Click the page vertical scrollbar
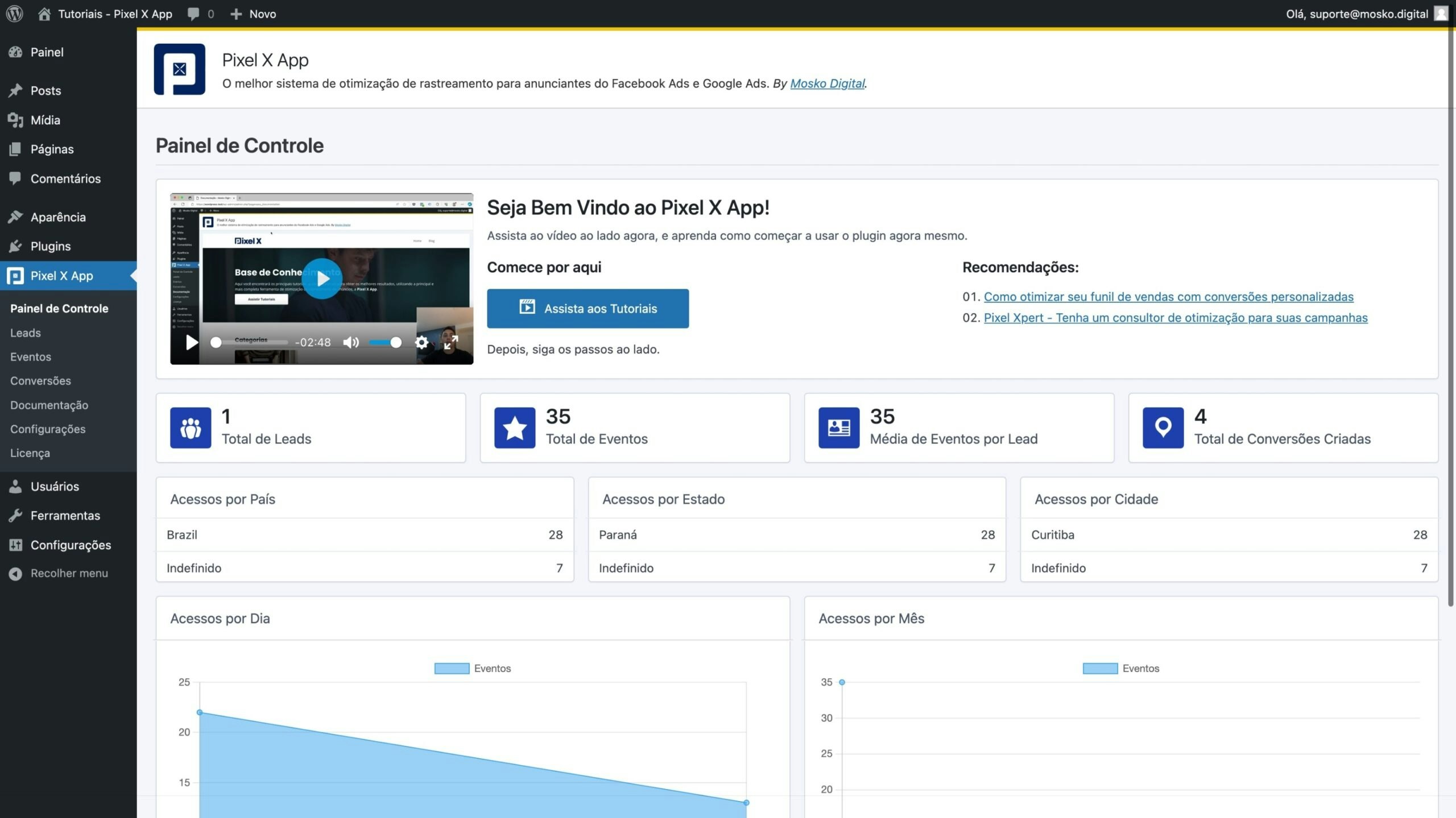The height and width of the screenshot is (818, 1456). [x=1451, y=318]
